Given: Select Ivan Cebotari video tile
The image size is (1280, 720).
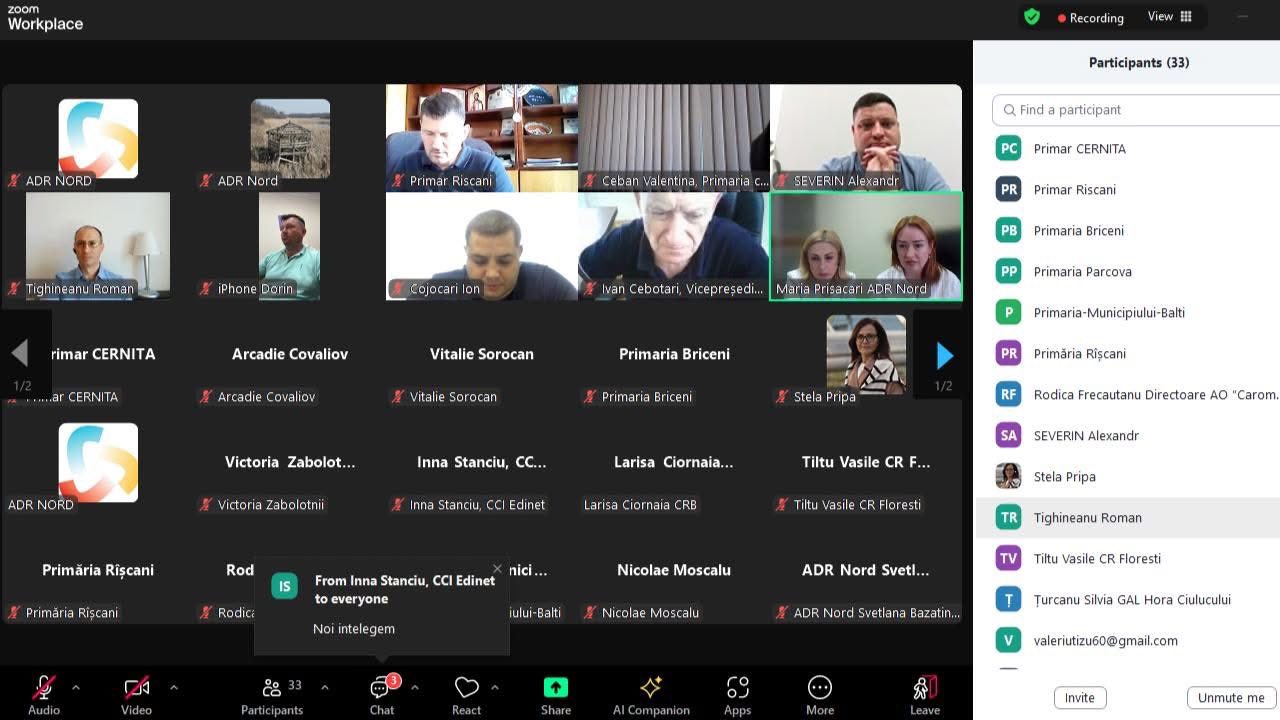Looking at the screenshot, I should tap(674, 246).
